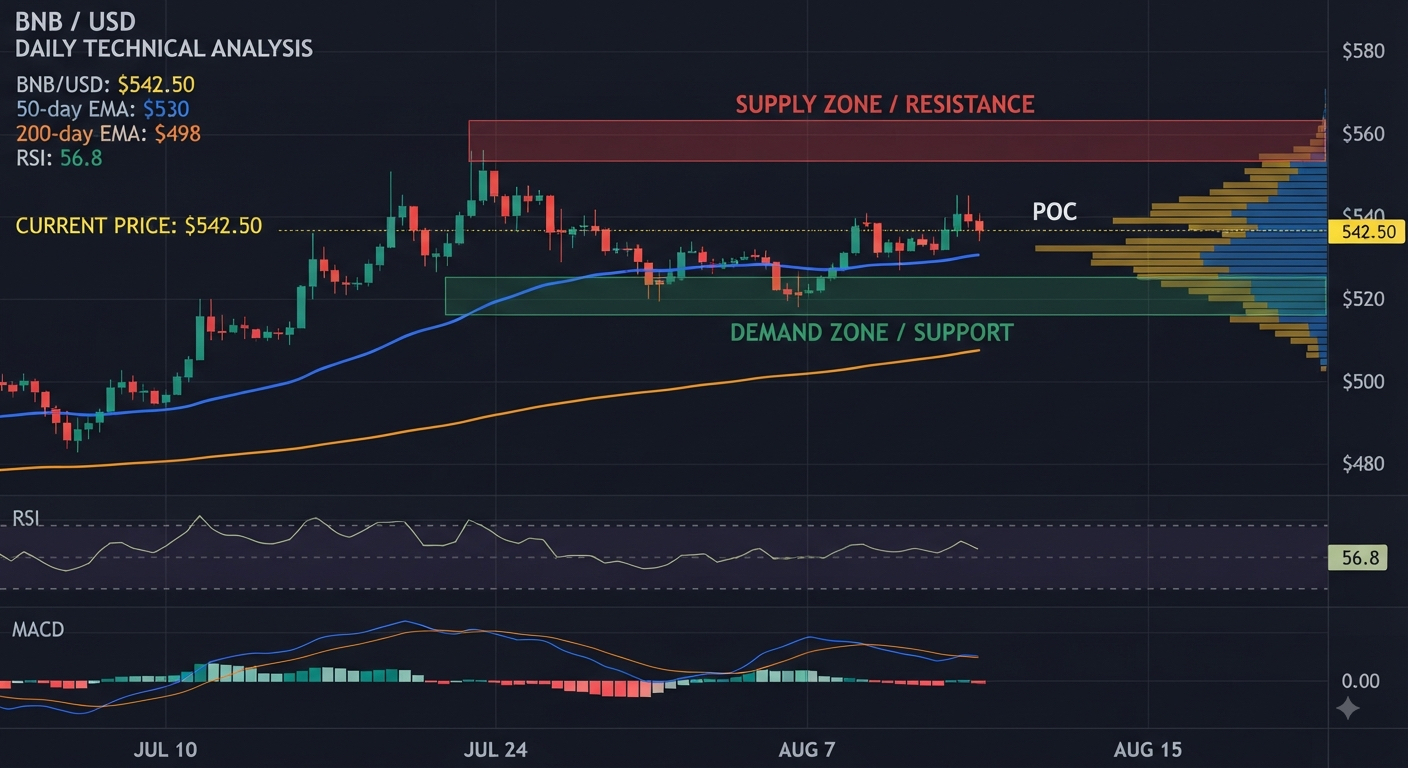Screen dimensions: 1408x768
Task: Click the BNB/USD: $542.50 legend entry
Action: coord(105,85)
